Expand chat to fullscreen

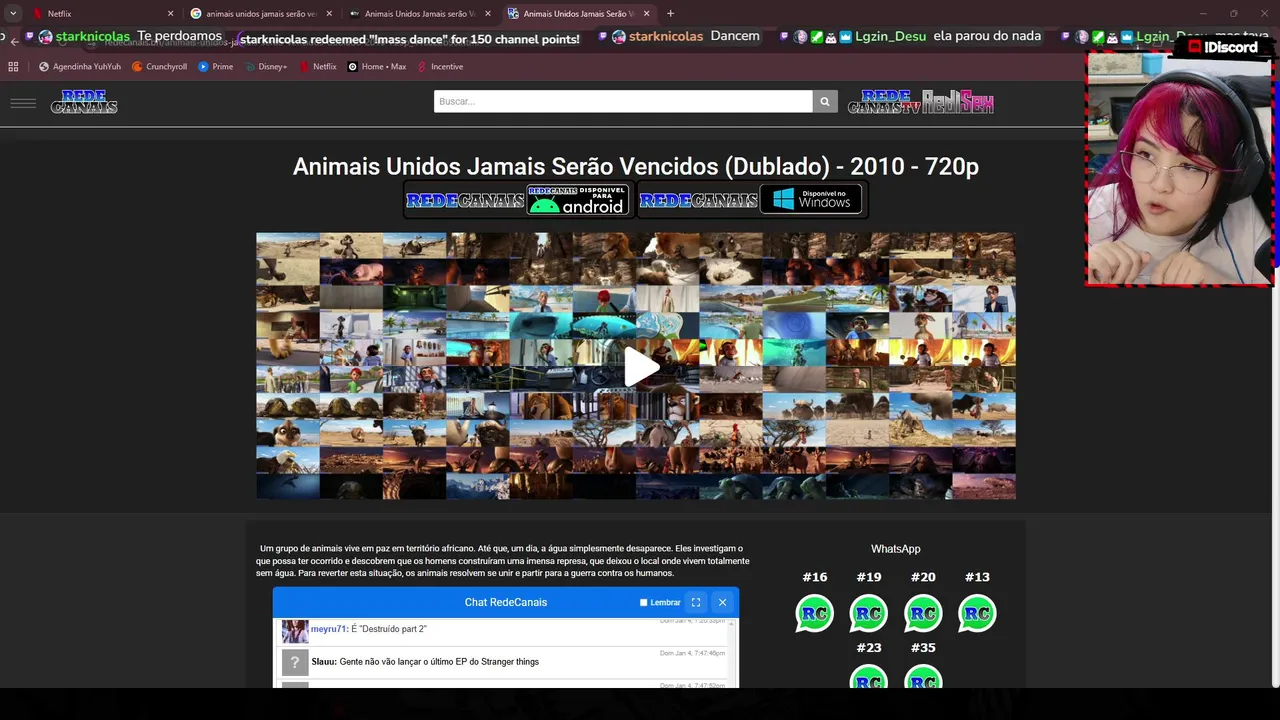(696, 602)
